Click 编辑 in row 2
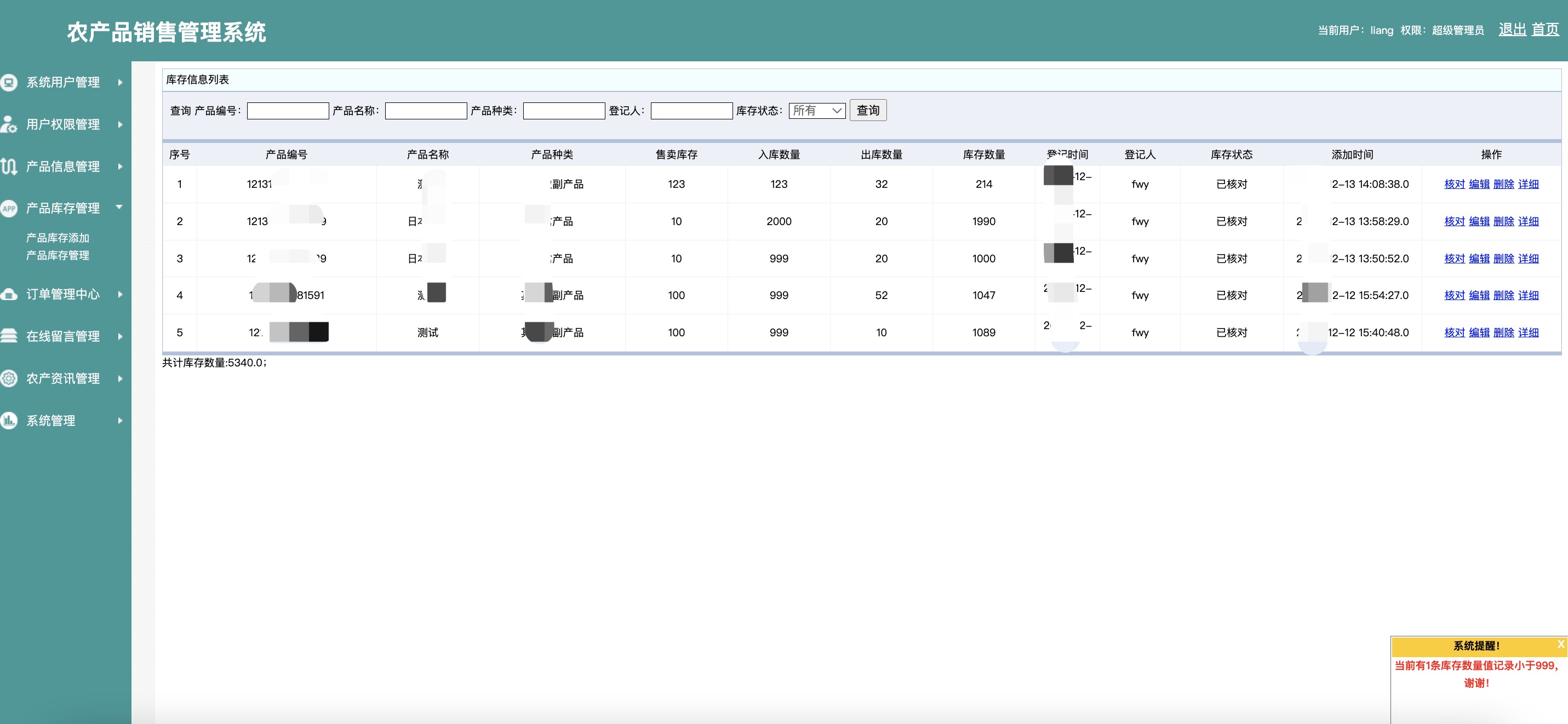The height and width of the screenshot is (724, 1568). point(1479,221)
